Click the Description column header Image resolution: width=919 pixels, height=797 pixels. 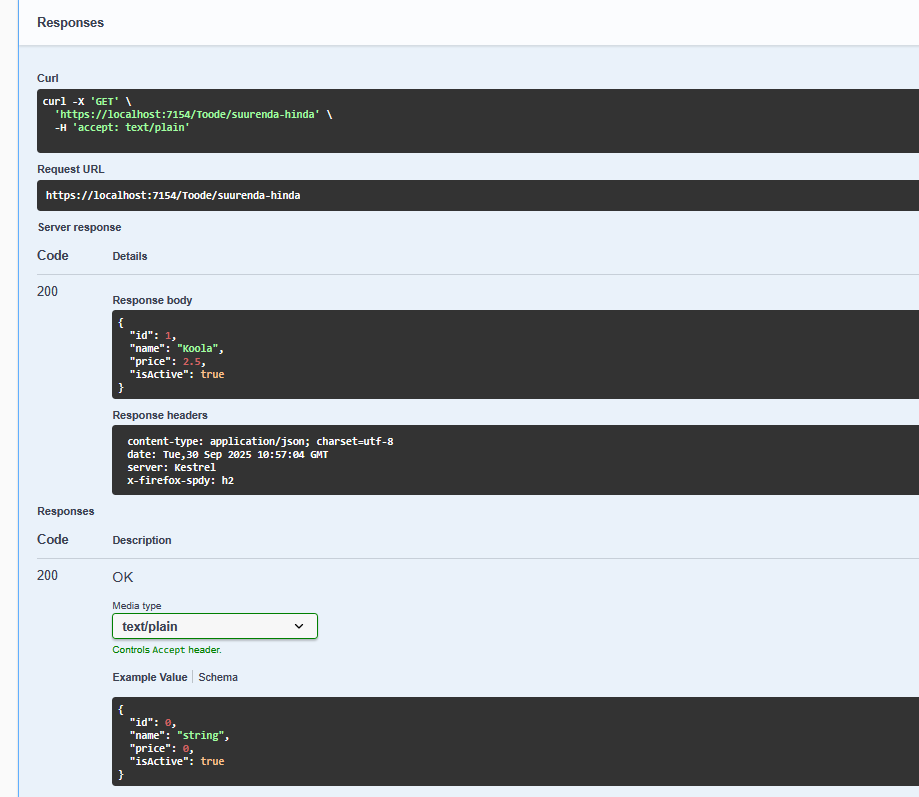(x=141, y=540)
